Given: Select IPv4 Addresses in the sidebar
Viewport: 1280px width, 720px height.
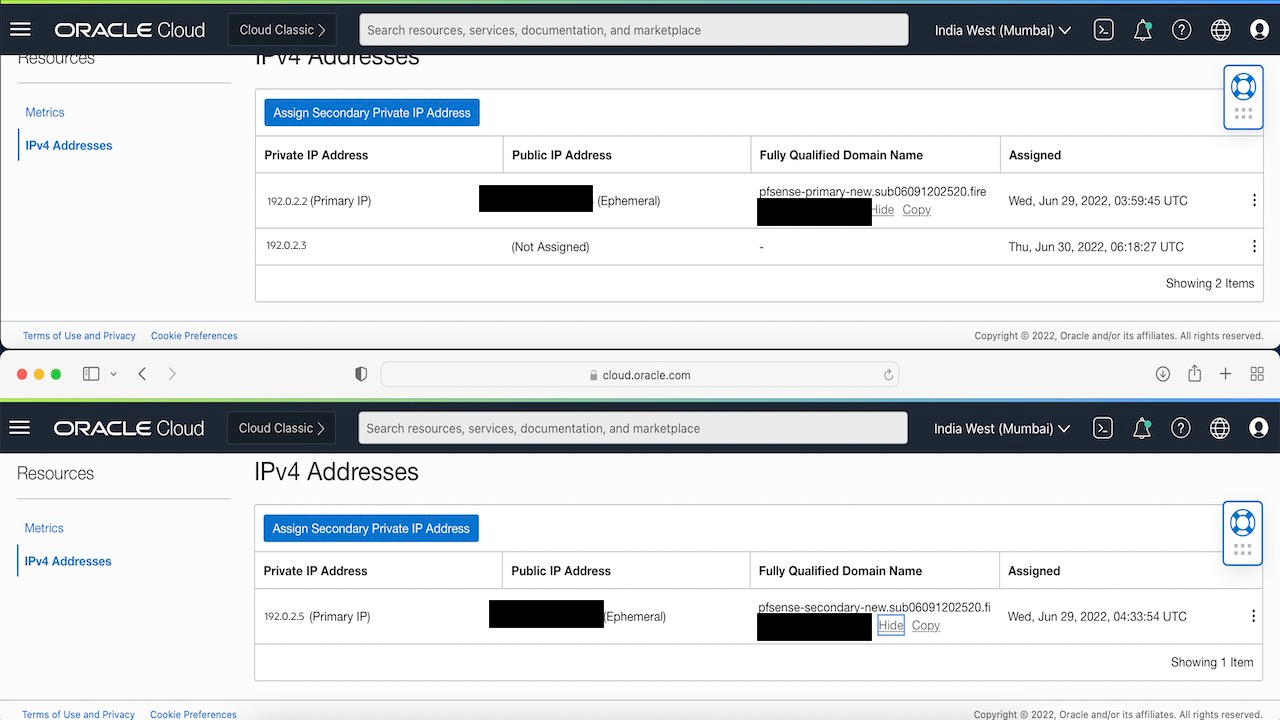Looking at the screenshot, I should [67, 561].
